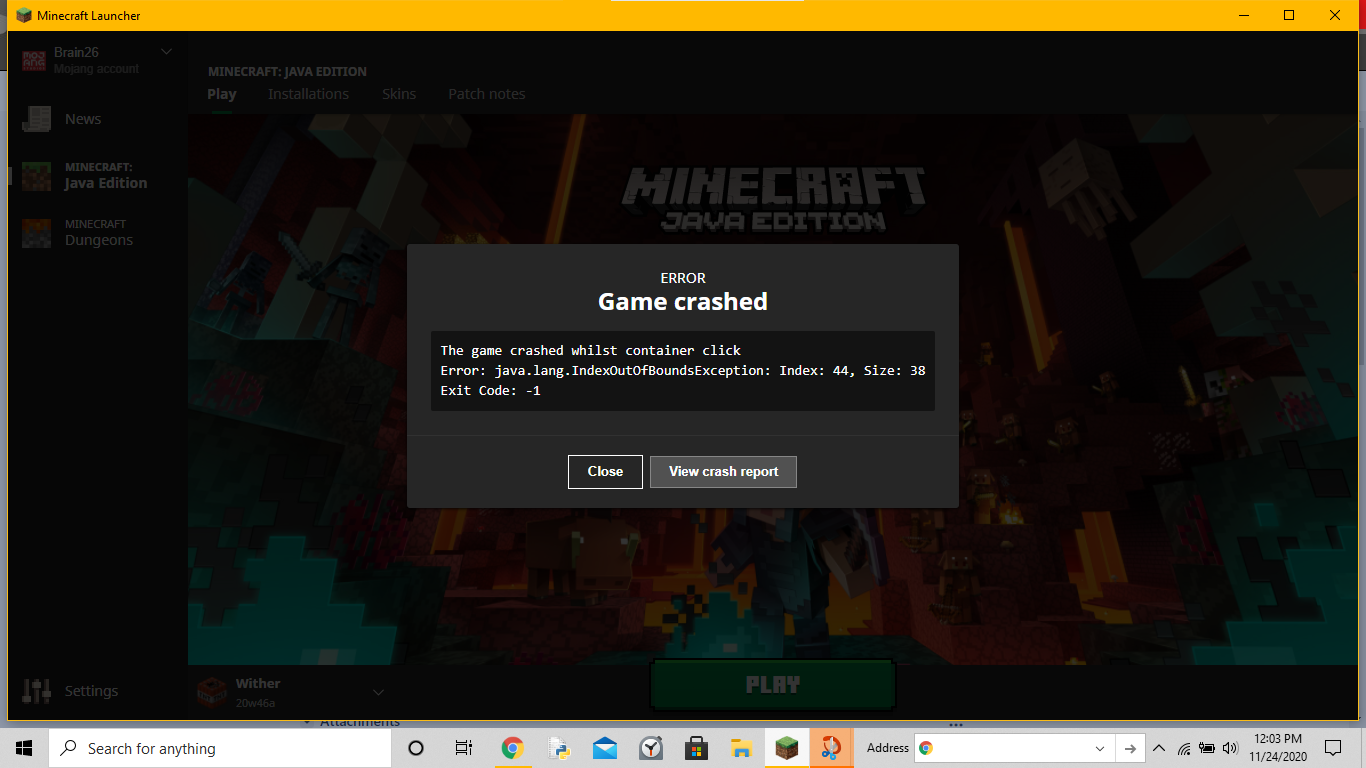Image resolution: width=1366 pixels, height=768 pixels.
Task: Click the 'Exit Code: -1' text
Action: coord(490,391)
